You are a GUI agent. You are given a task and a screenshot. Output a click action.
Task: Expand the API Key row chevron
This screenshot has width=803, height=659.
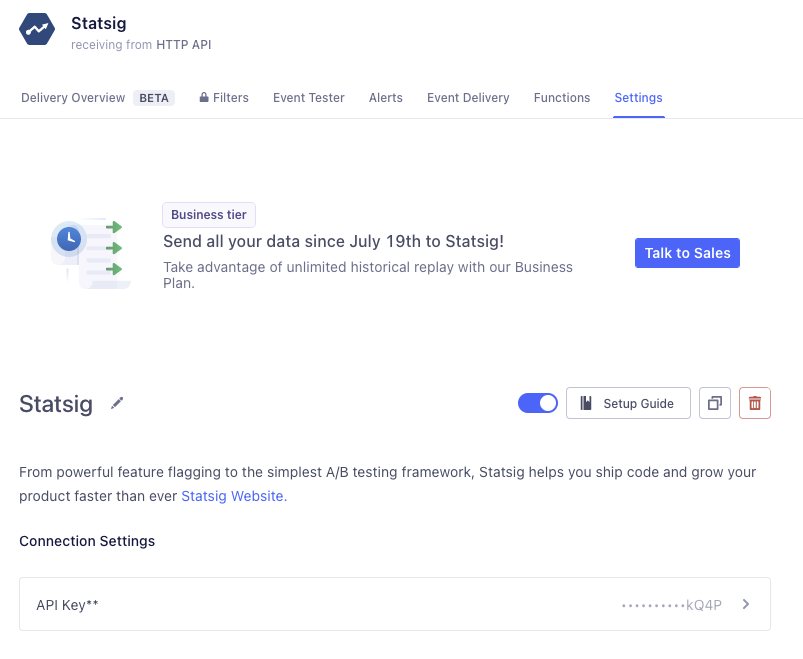pyautogui.click(x=746, y=604)
